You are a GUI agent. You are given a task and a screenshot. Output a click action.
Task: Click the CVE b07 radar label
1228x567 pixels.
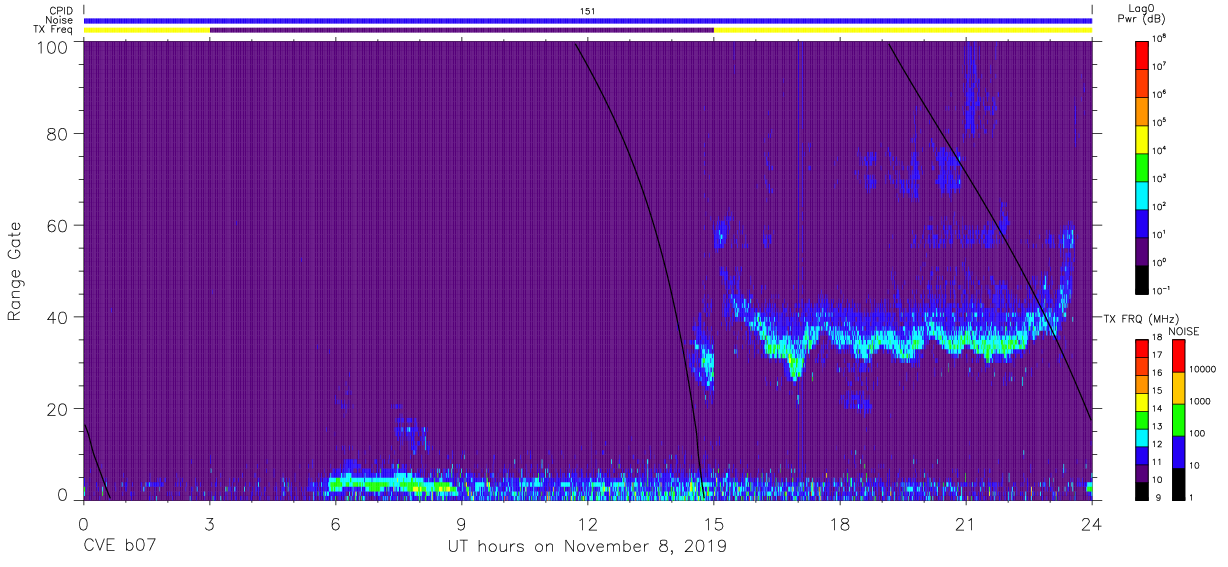(x=119, y=547)
